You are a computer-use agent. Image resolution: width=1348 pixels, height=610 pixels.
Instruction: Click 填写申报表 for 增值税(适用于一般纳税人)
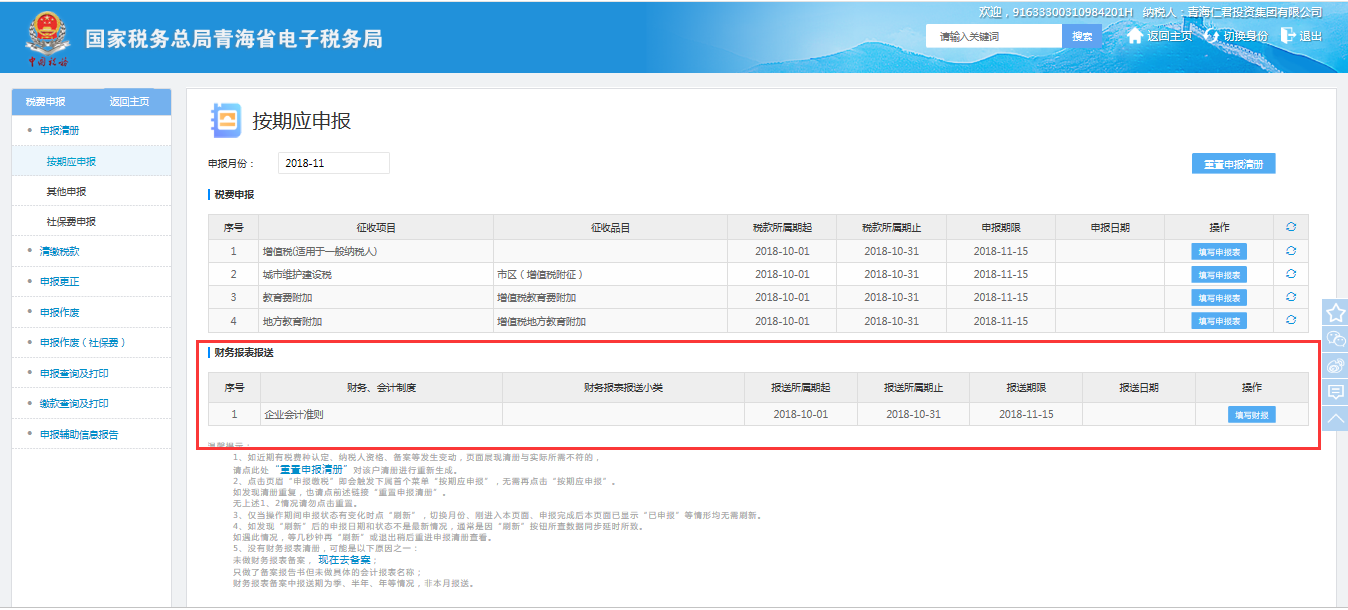pyautogui.click(x=1219, y=252)
